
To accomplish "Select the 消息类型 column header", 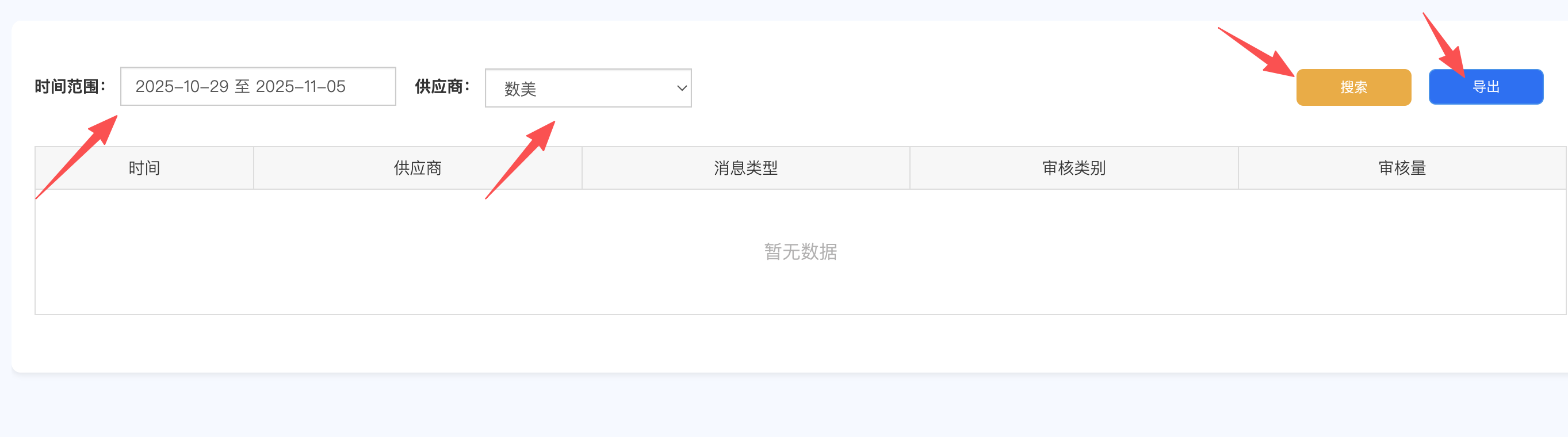I will (745, 168).
